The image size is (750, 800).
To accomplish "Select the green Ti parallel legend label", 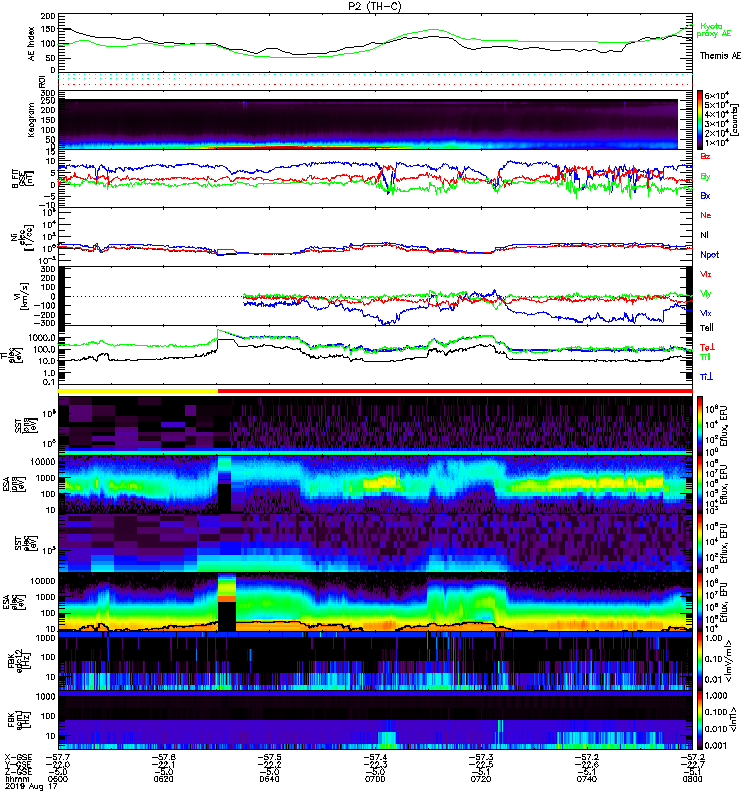I will click(x=705, y=357).
